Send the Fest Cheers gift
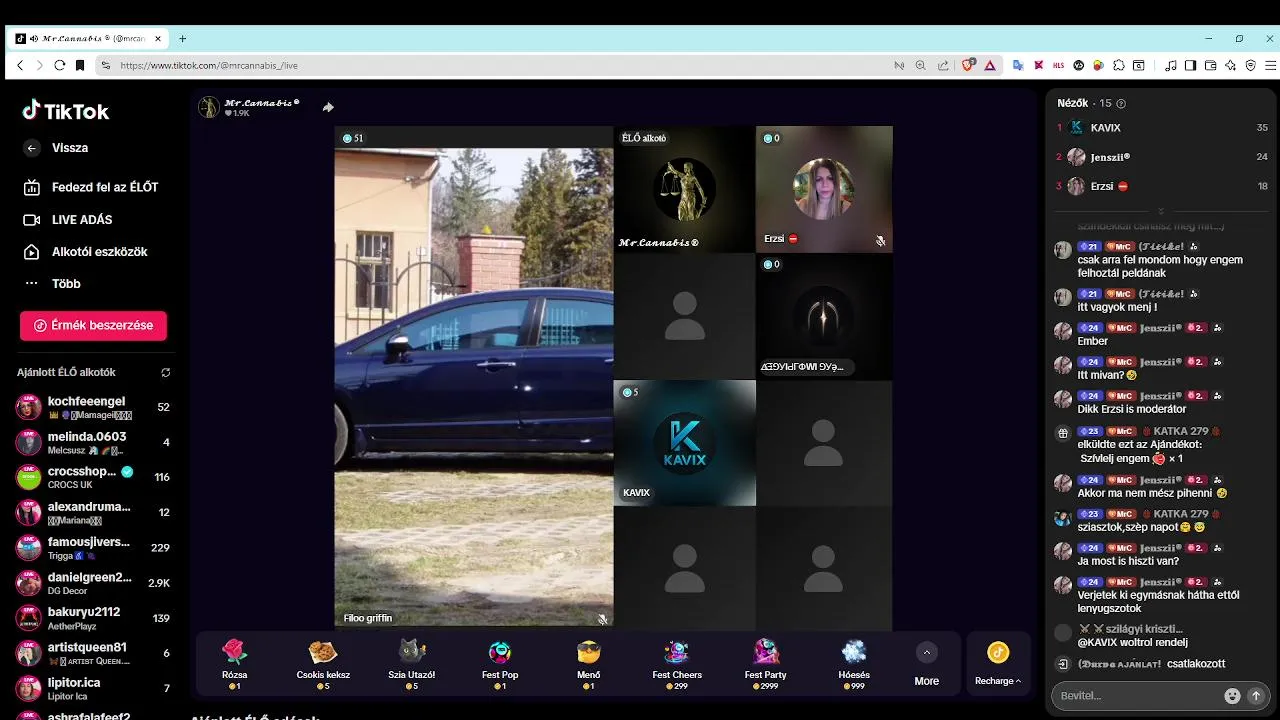This screenshot has width=1280, height=720. pyautogui.click(x=677, y=665)
